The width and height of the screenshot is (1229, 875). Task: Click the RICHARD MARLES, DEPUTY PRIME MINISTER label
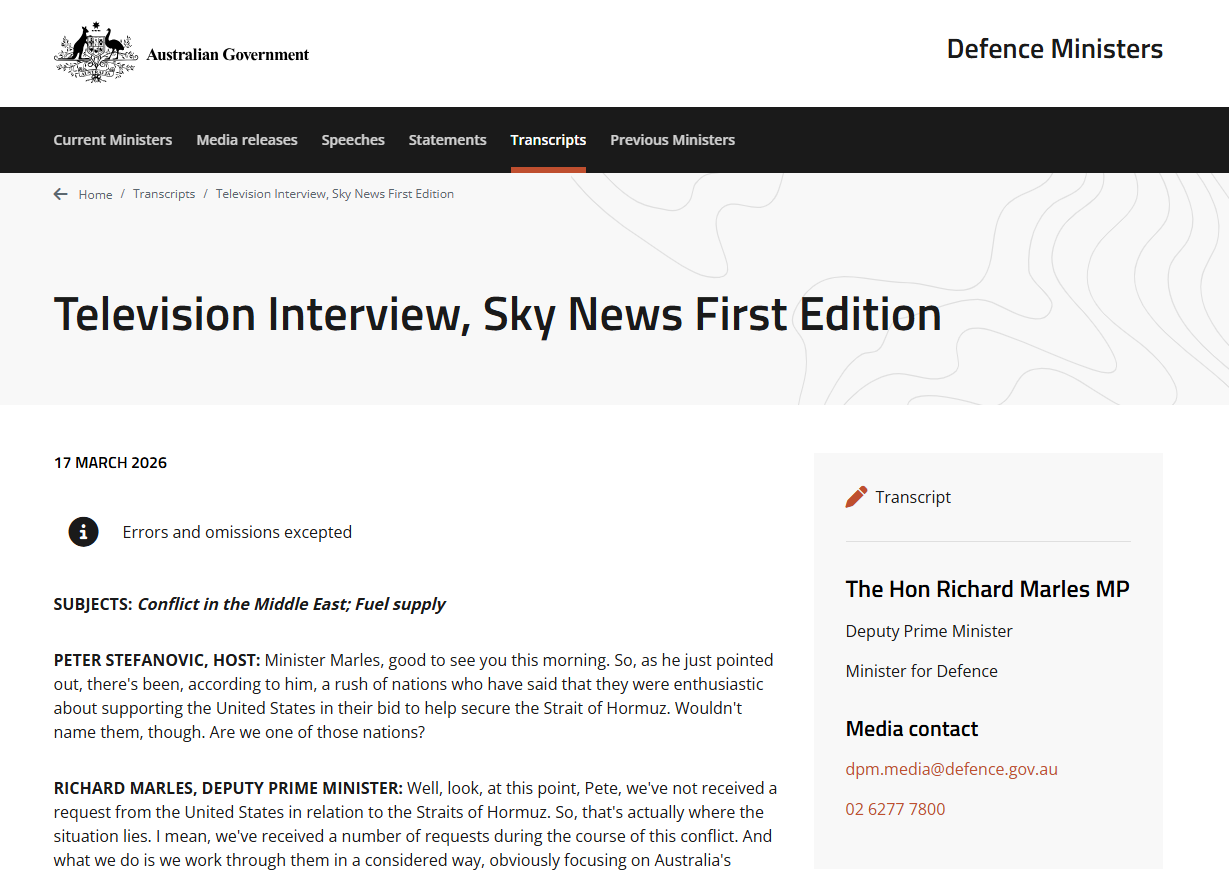point(228,788)
